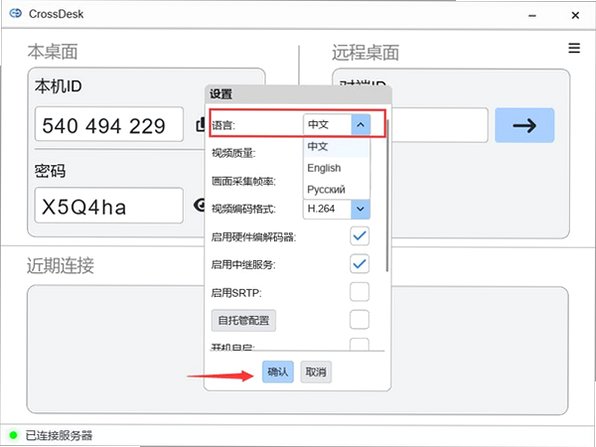Minimize the CrossDesk window
This screenshot has width=596, height=447.
point(532,16)
